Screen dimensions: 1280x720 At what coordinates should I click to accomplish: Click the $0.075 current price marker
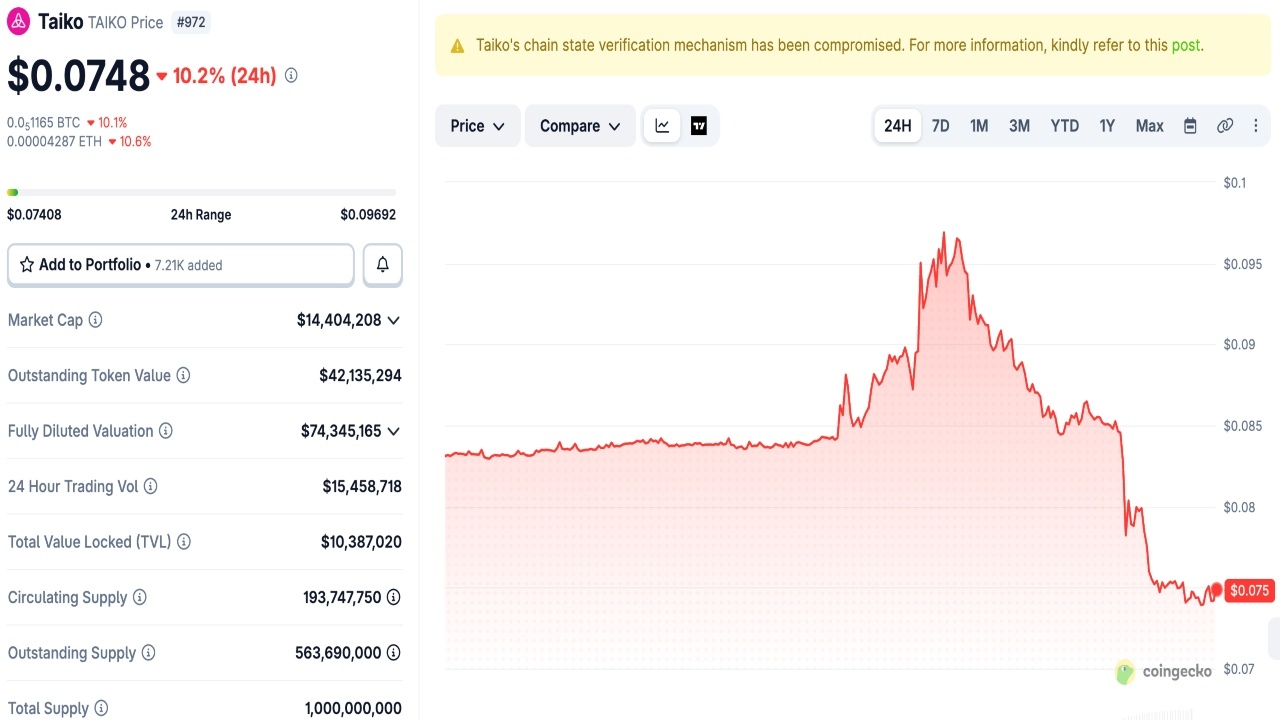pos(1249,590)
